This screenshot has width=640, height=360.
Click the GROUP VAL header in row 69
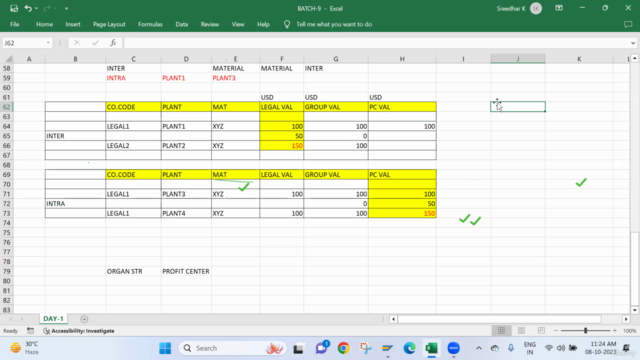click(336, 175)
